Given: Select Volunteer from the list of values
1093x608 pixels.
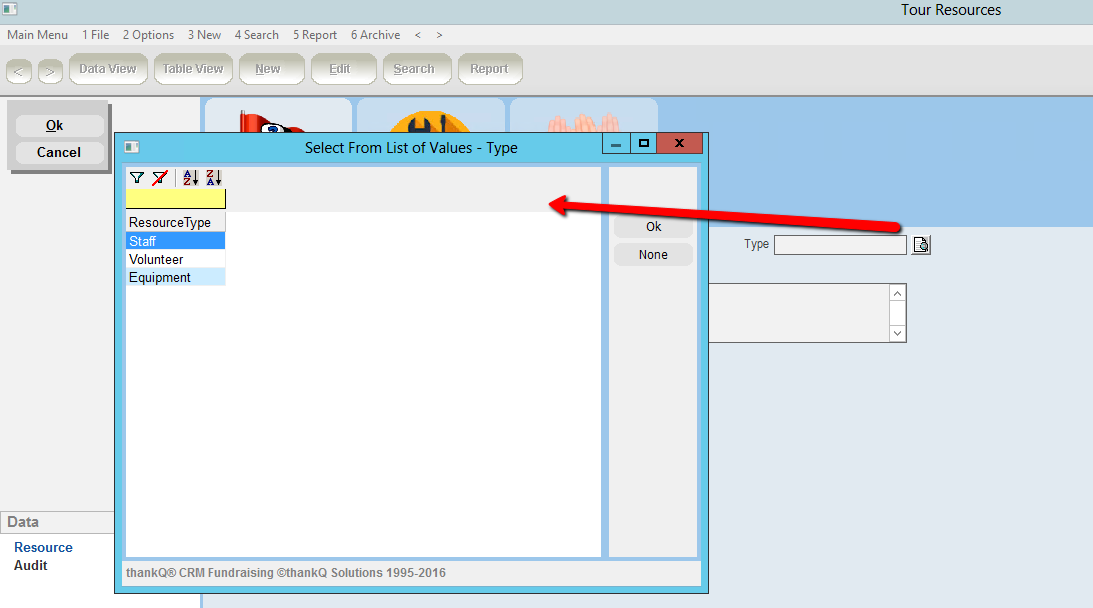Looking at the screenshot, I should click(x=175, y=259).
